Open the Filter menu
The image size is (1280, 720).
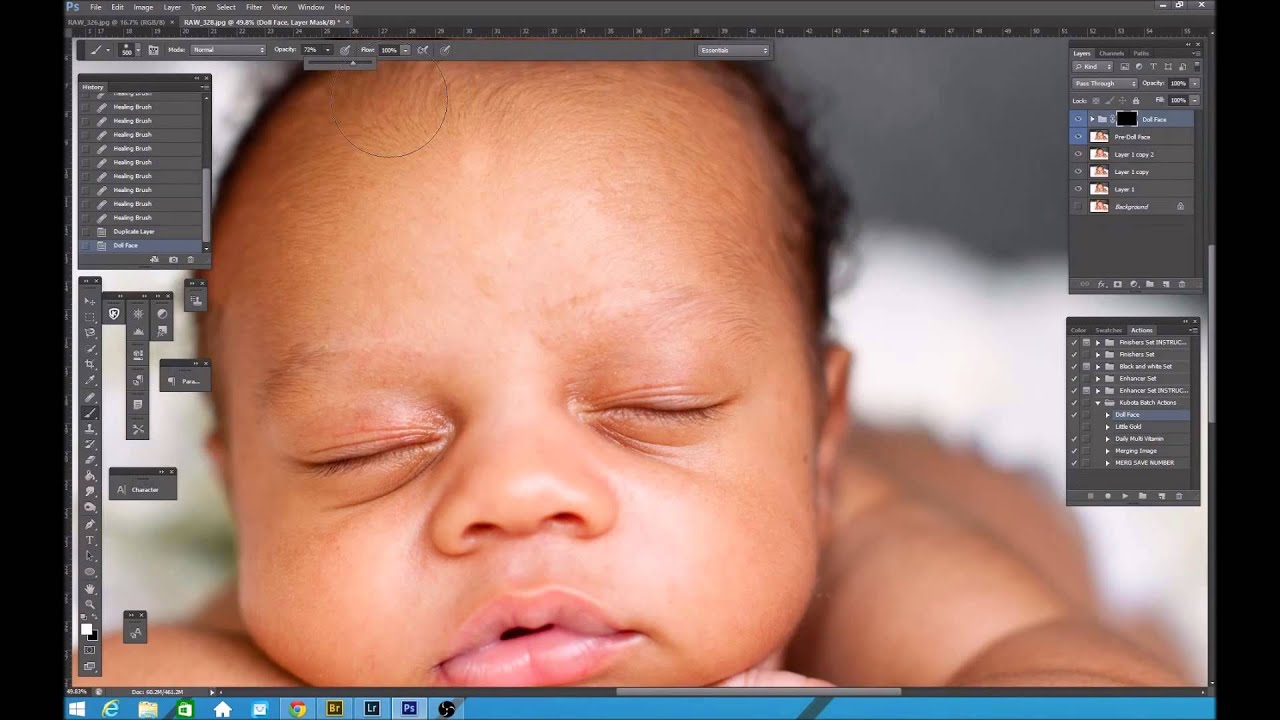click(254, 7)
